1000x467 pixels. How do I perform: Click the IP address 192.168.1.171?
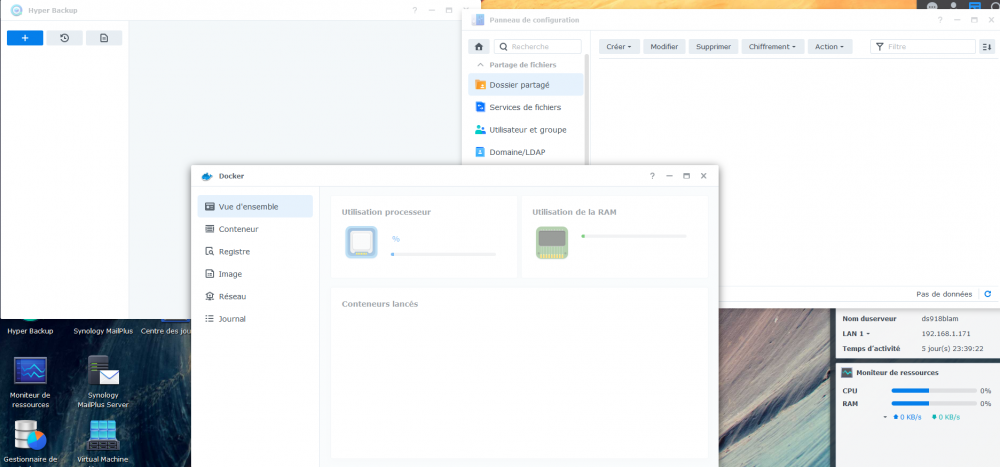pyautogui.click(x=946, y=334)
